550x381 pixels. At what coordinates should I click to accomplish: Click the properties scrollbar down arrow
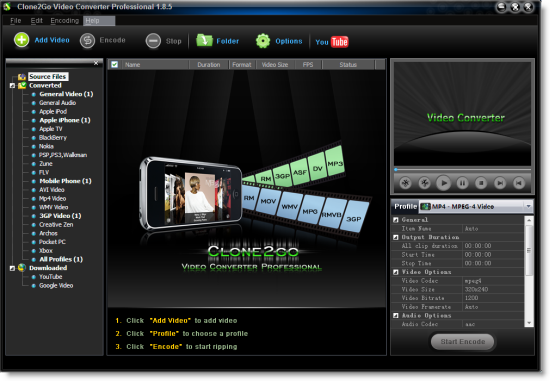point(529,323)
